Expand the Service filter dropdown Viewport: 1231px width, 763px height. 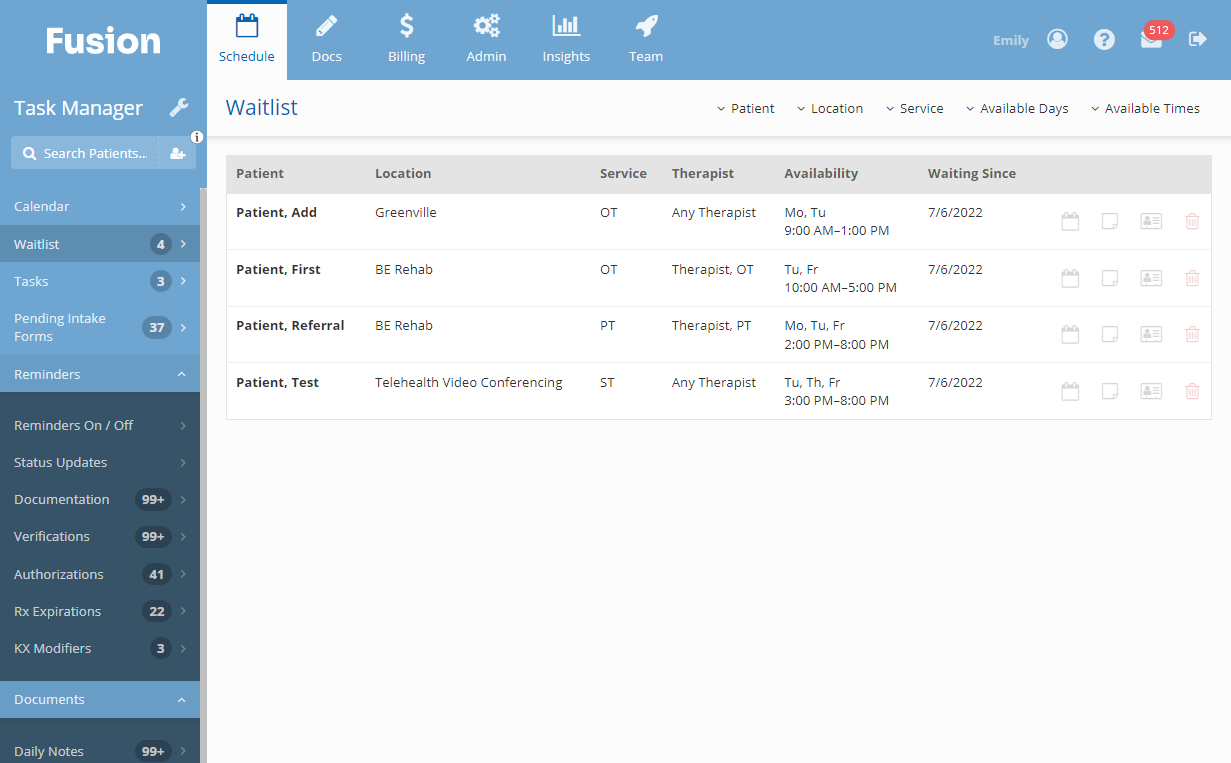(914, 108)
